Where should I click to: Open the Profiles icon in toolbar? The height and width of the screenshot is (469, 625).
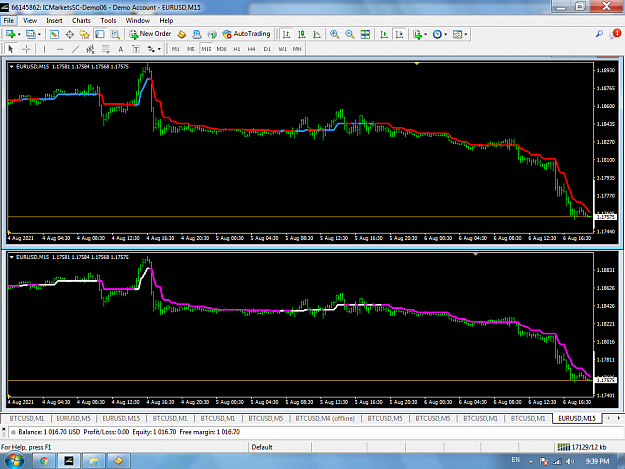pyautogui.click(x=30, y=34)
